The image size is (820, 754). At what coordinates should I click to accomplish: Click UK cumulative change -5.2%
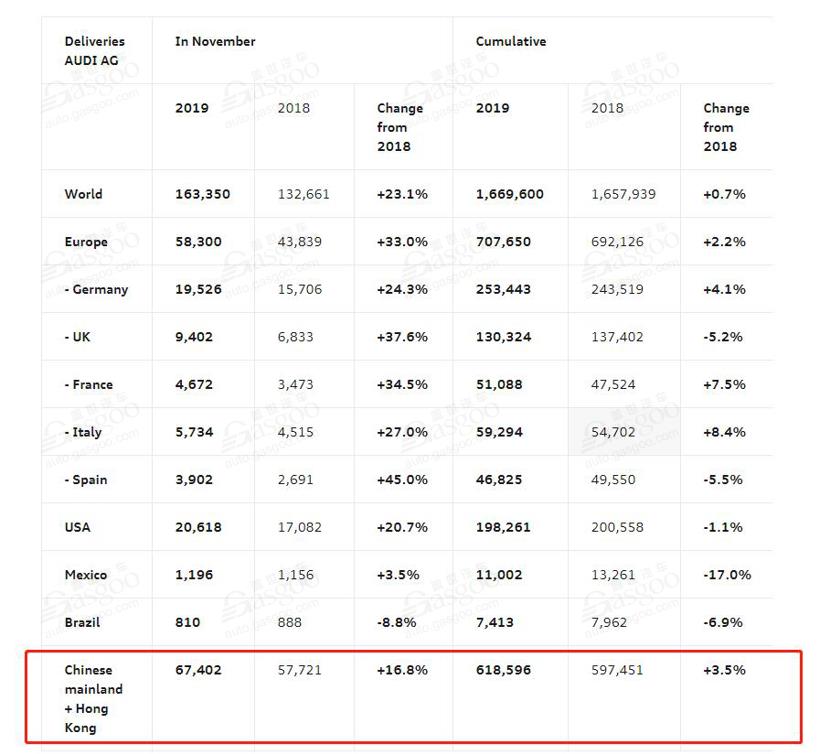[723, 337]
